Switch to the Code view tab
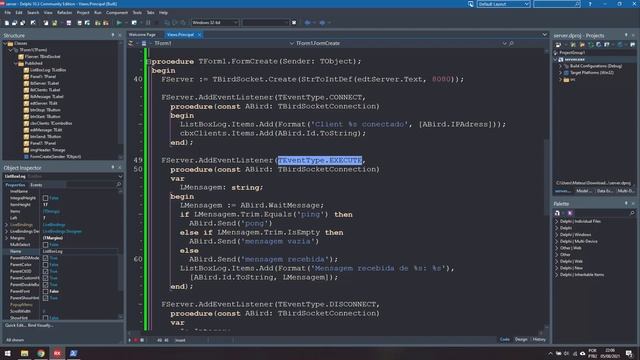640x360 pixels. click(504, 340)
